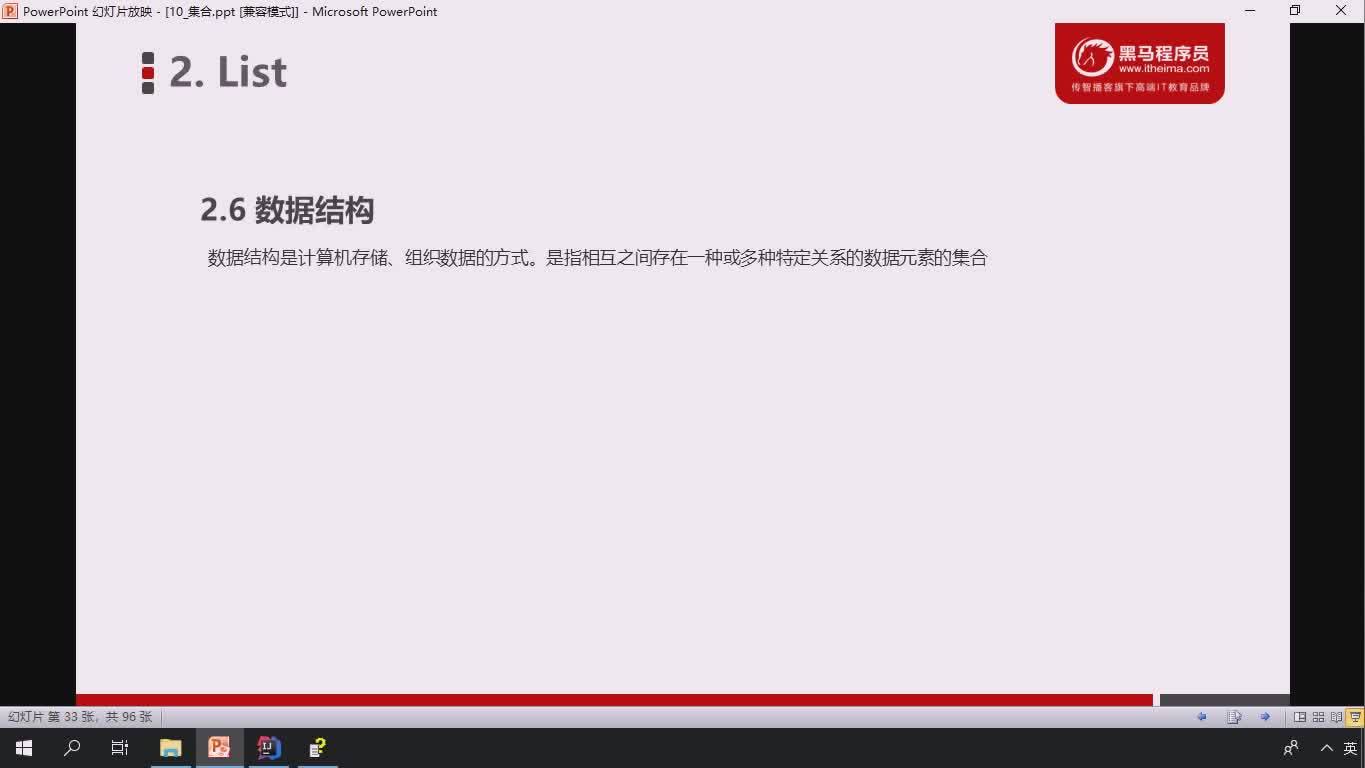
Task: Click the red progress bar above status bar
Action: [600, 699]
